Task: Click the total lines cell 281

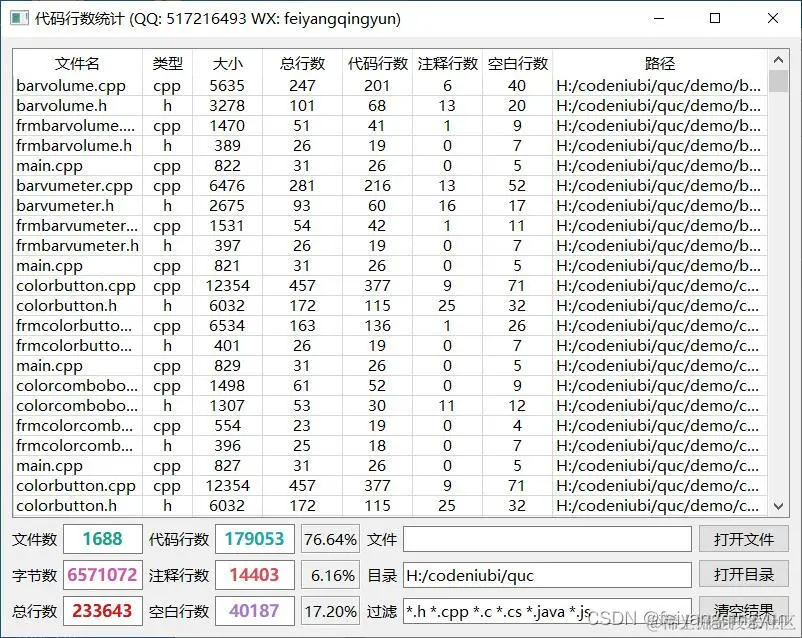Action: click(x=302, y=186)
